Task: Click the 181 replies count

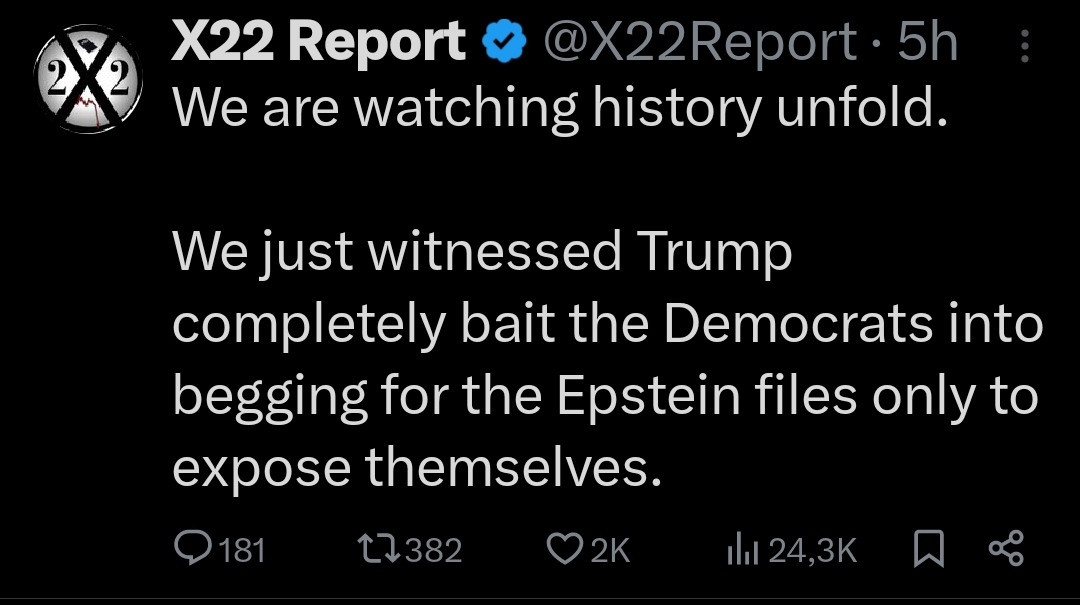Action: [x=241, y=550]
